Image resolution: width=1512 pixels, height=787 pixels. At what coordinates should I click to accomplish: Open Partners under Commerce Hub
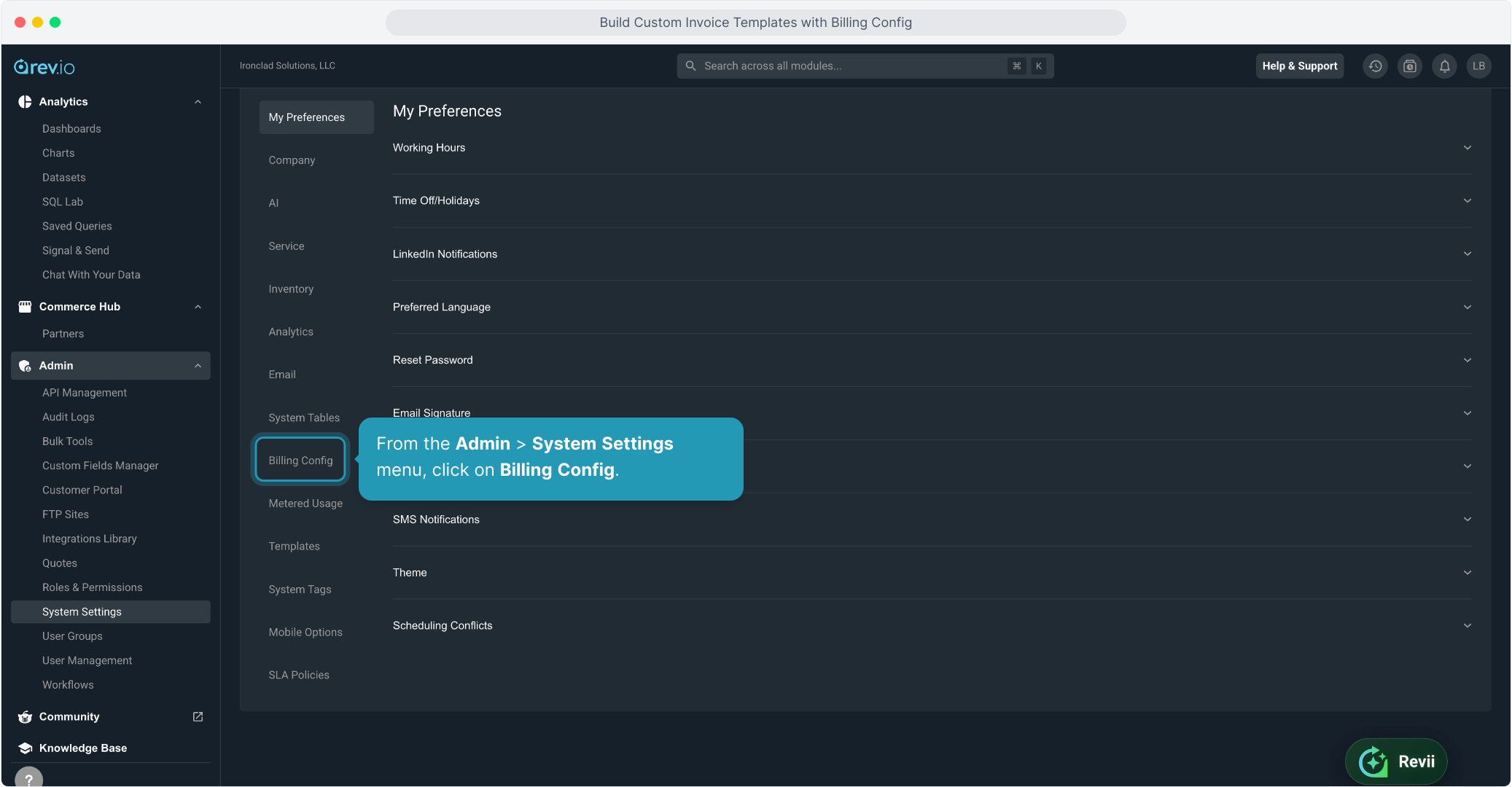pos(63,334)
